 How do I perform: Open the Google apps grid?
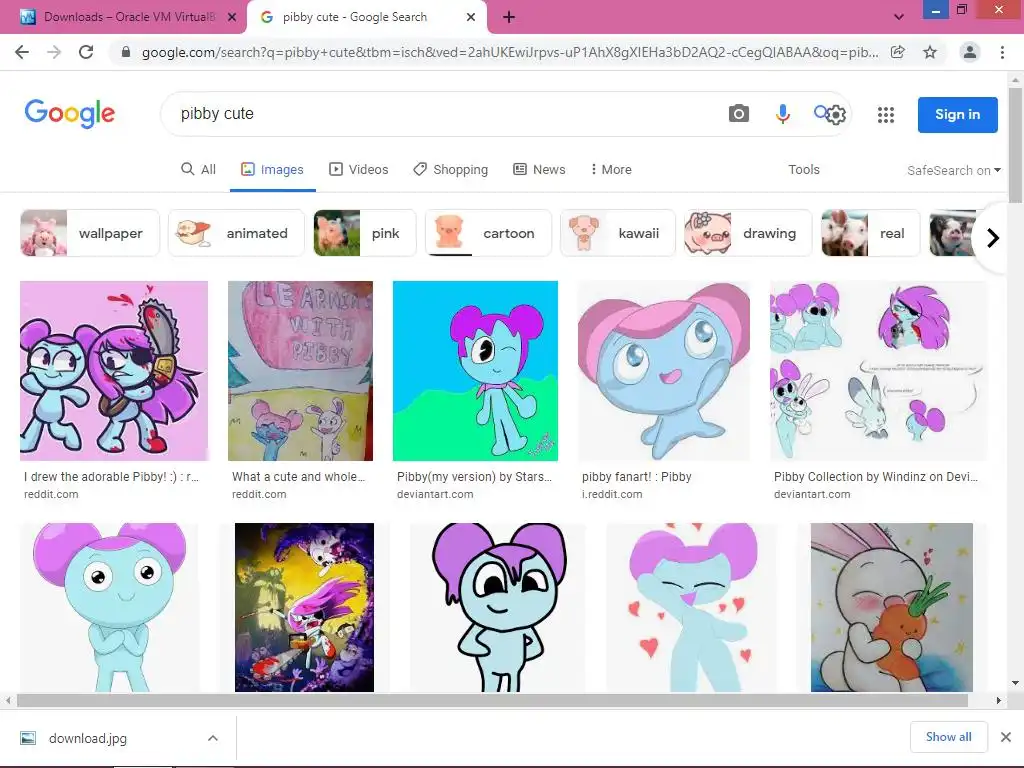coord(886,115)
